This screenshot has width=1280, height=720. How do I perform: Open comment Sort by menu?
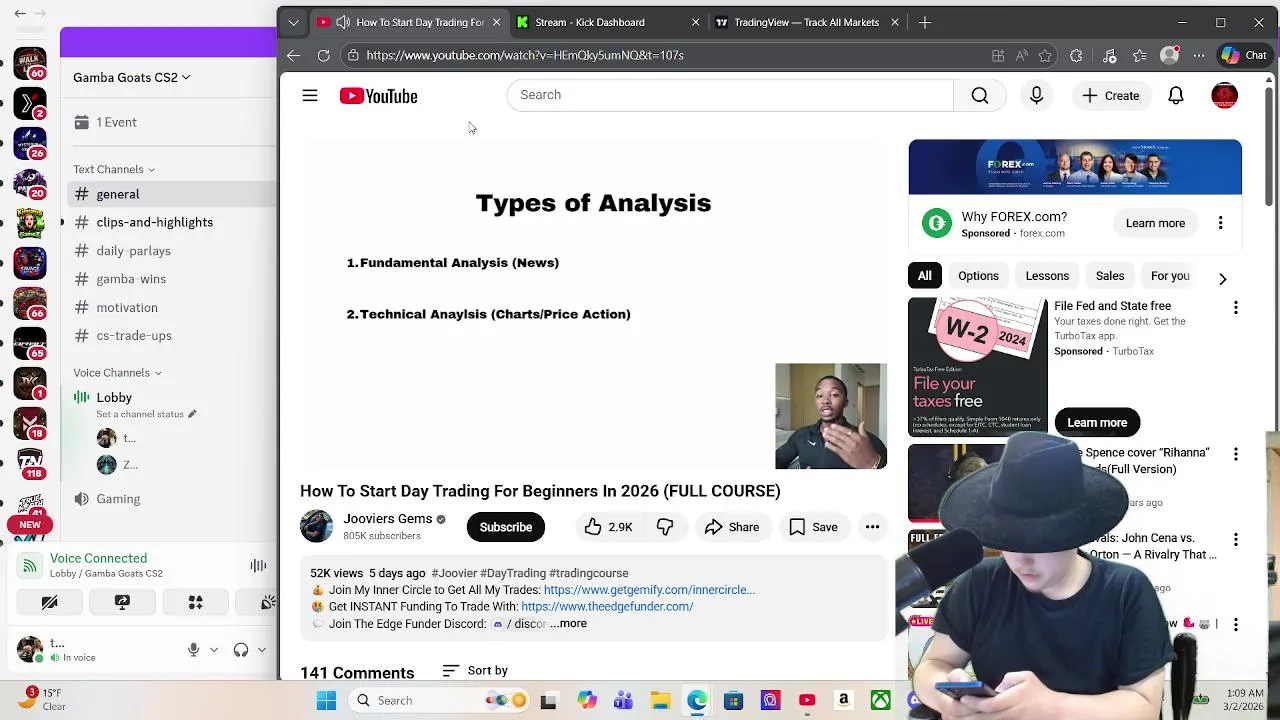point(475,671)
